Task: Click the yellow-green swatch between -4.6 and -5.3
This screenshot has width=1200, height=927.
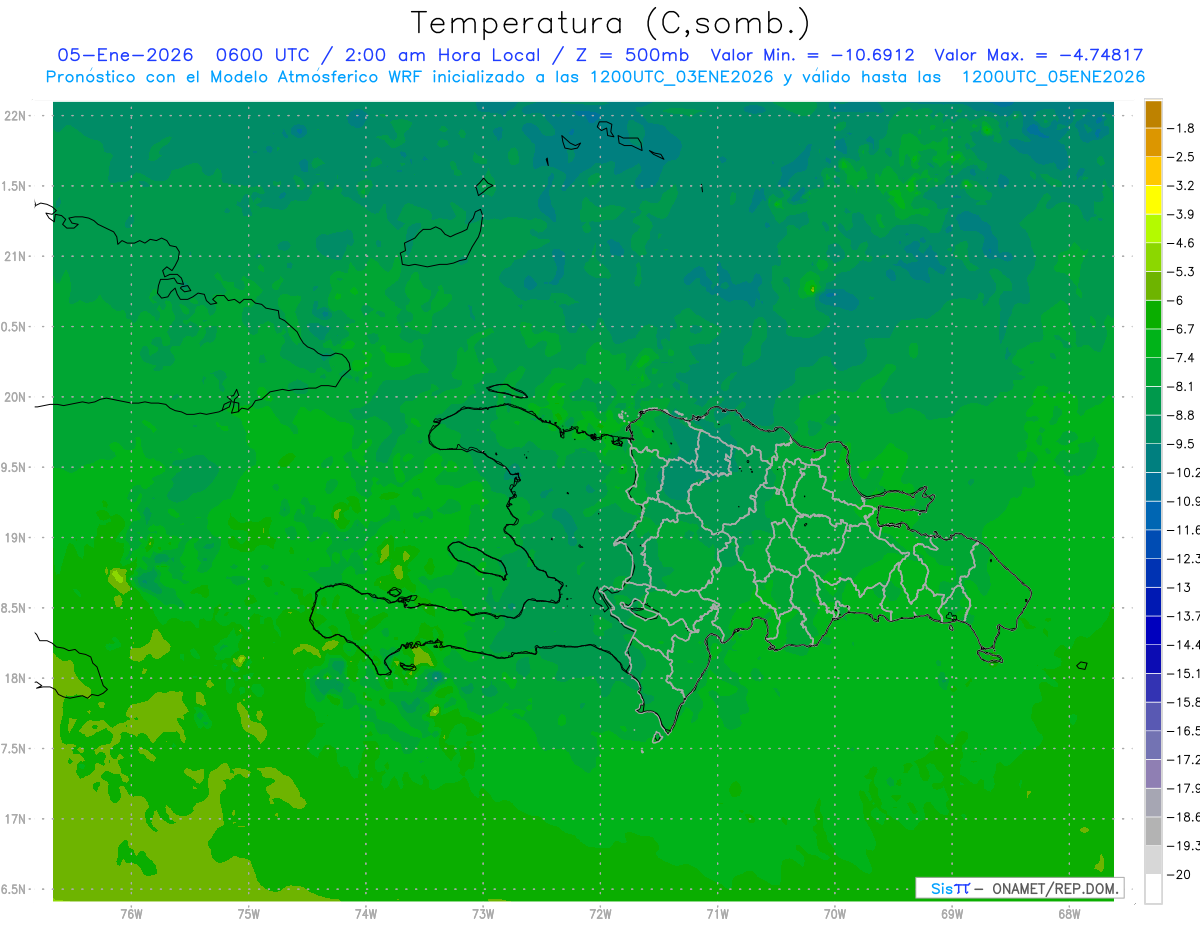Action: coord(1153,257)
